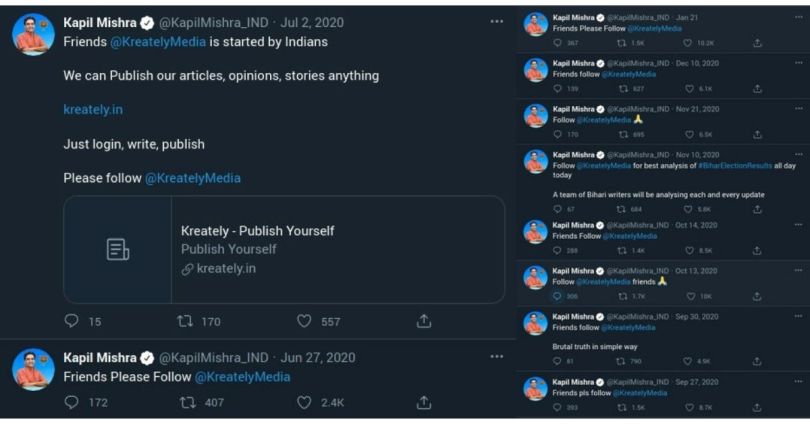Share the Sep 27, 2020 tweet
This screenshot has width=810, height=424.
757,407
